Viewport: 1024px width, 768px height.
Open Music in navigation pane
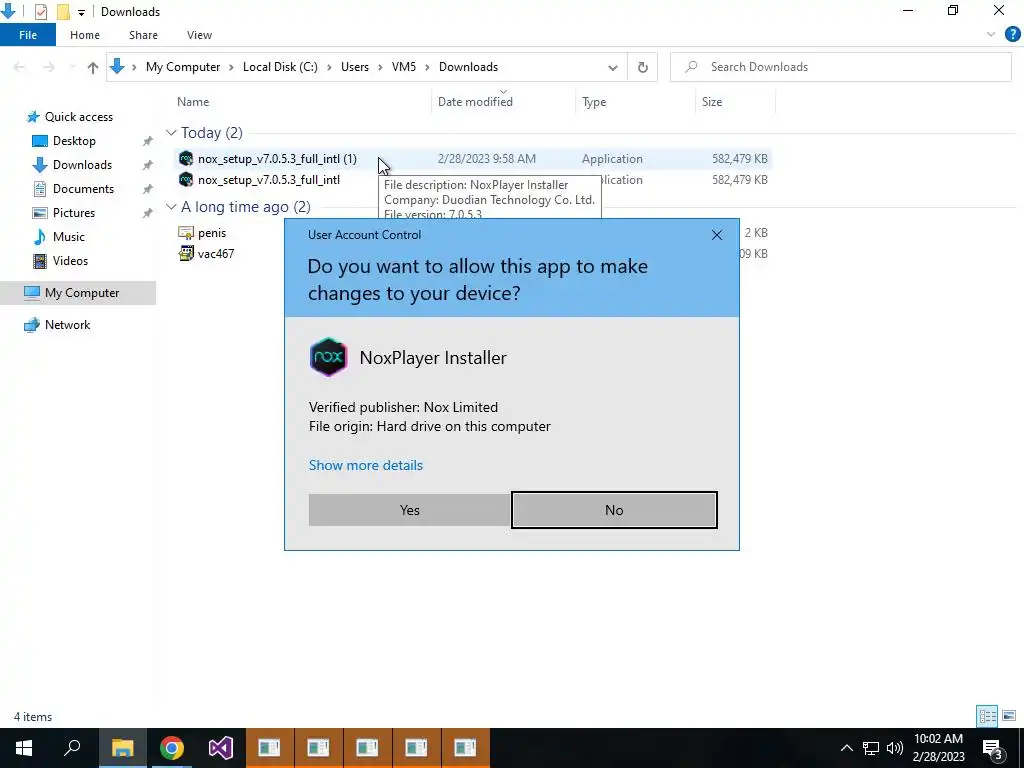pos(69,237)
